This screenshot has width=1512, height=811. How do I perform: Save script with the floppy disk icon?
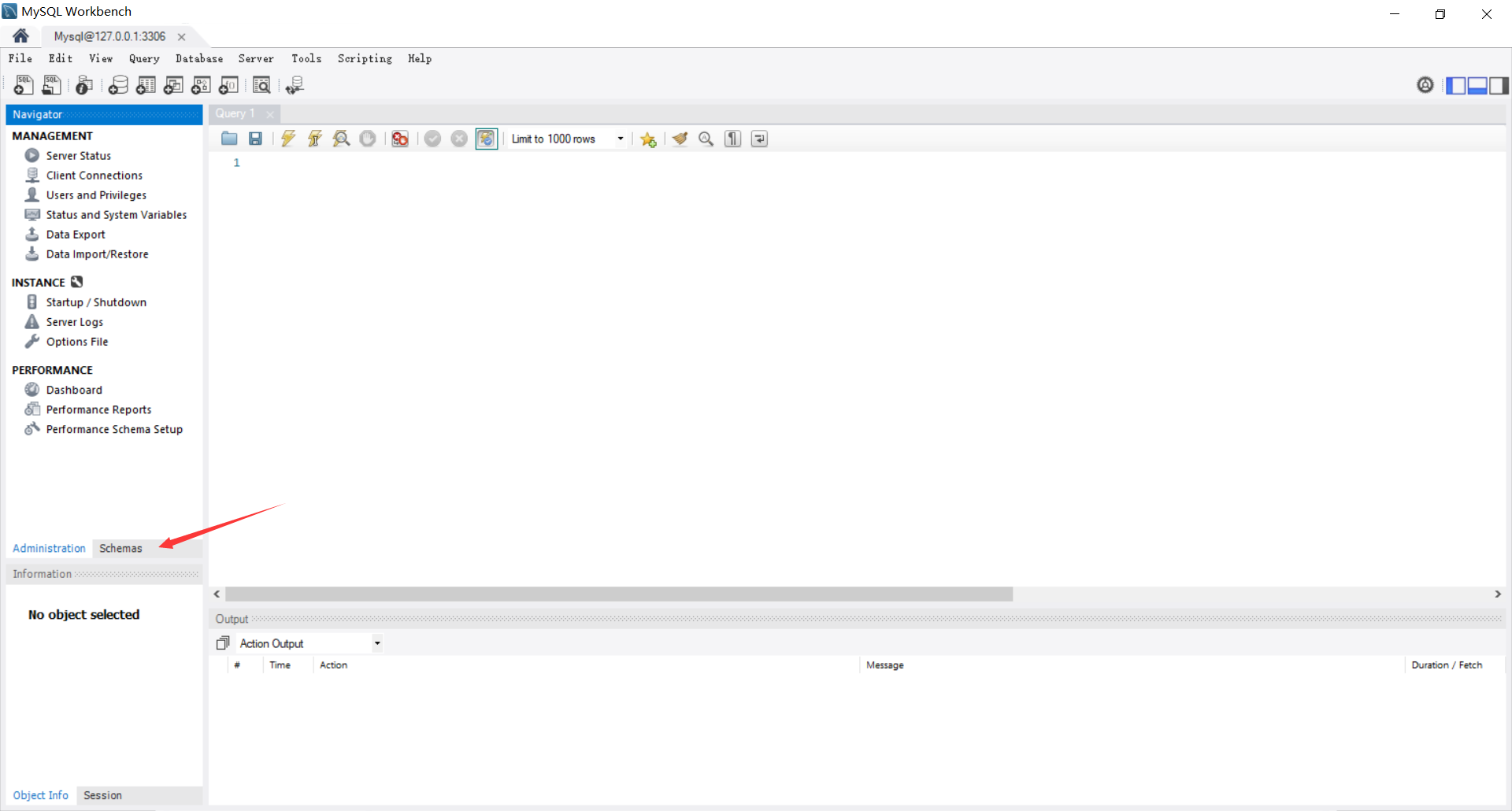[255, 139]
